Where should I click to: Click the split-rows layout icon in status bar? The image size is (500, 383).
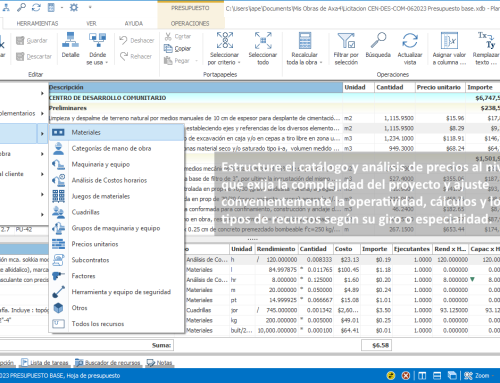437,376
